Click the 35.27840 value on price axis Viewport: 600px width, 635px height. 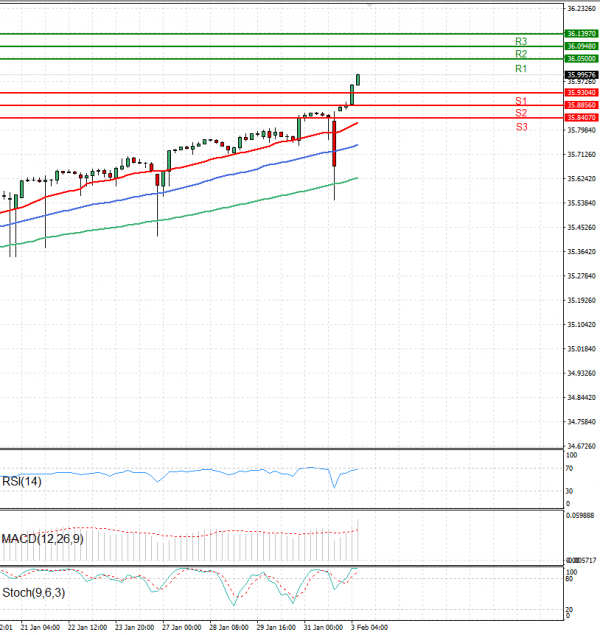click(581, 276)
